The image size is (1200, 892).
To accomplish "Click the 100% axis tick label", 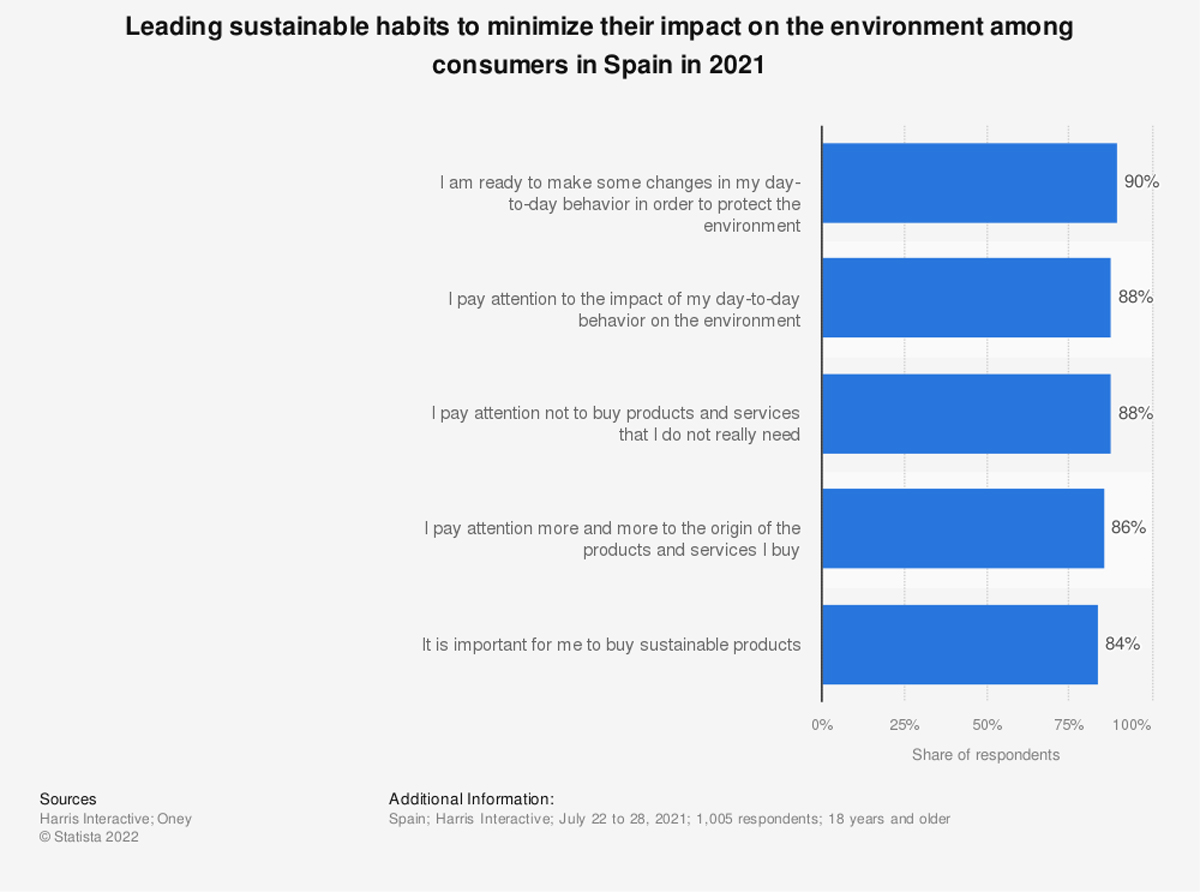I will (x=1132, y=725).
